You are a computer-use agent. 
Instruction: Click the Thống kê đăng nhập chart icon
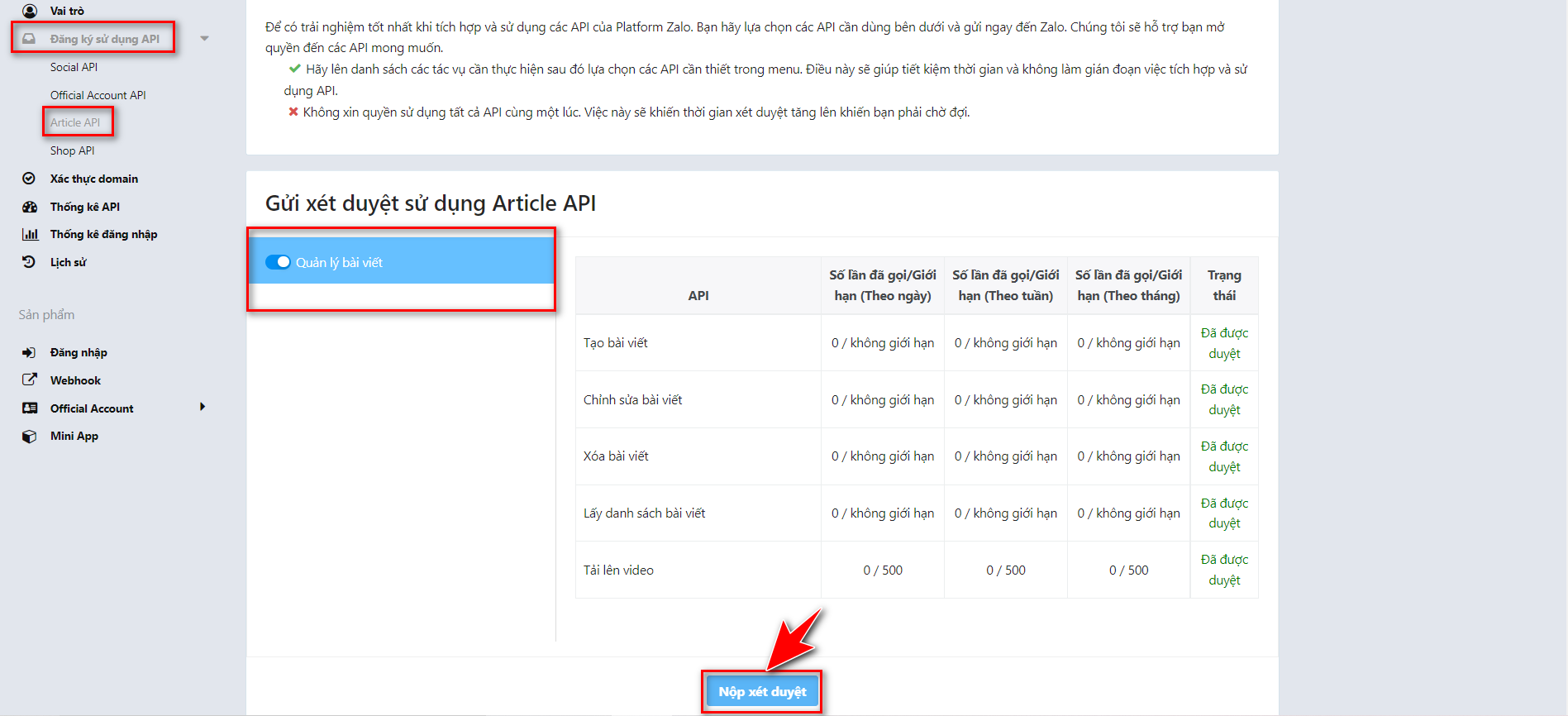pos(30,235)
